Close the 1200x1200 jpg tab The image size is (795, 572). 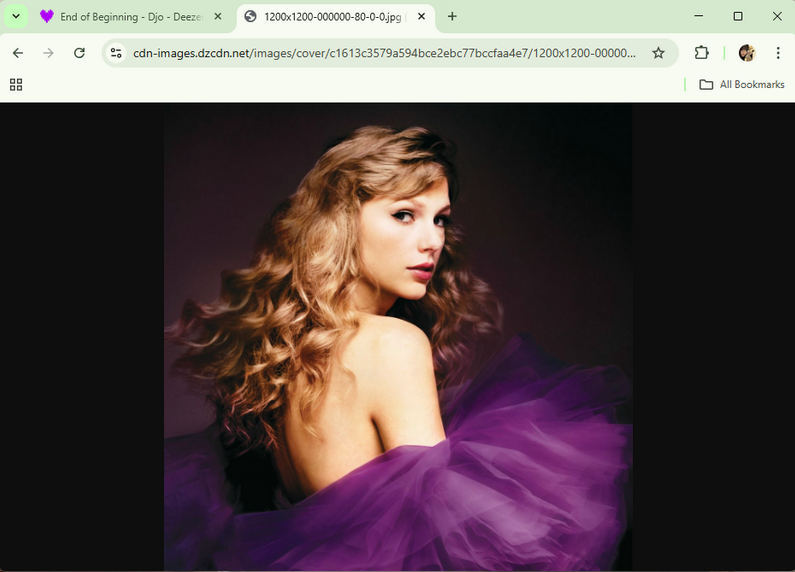421,17
